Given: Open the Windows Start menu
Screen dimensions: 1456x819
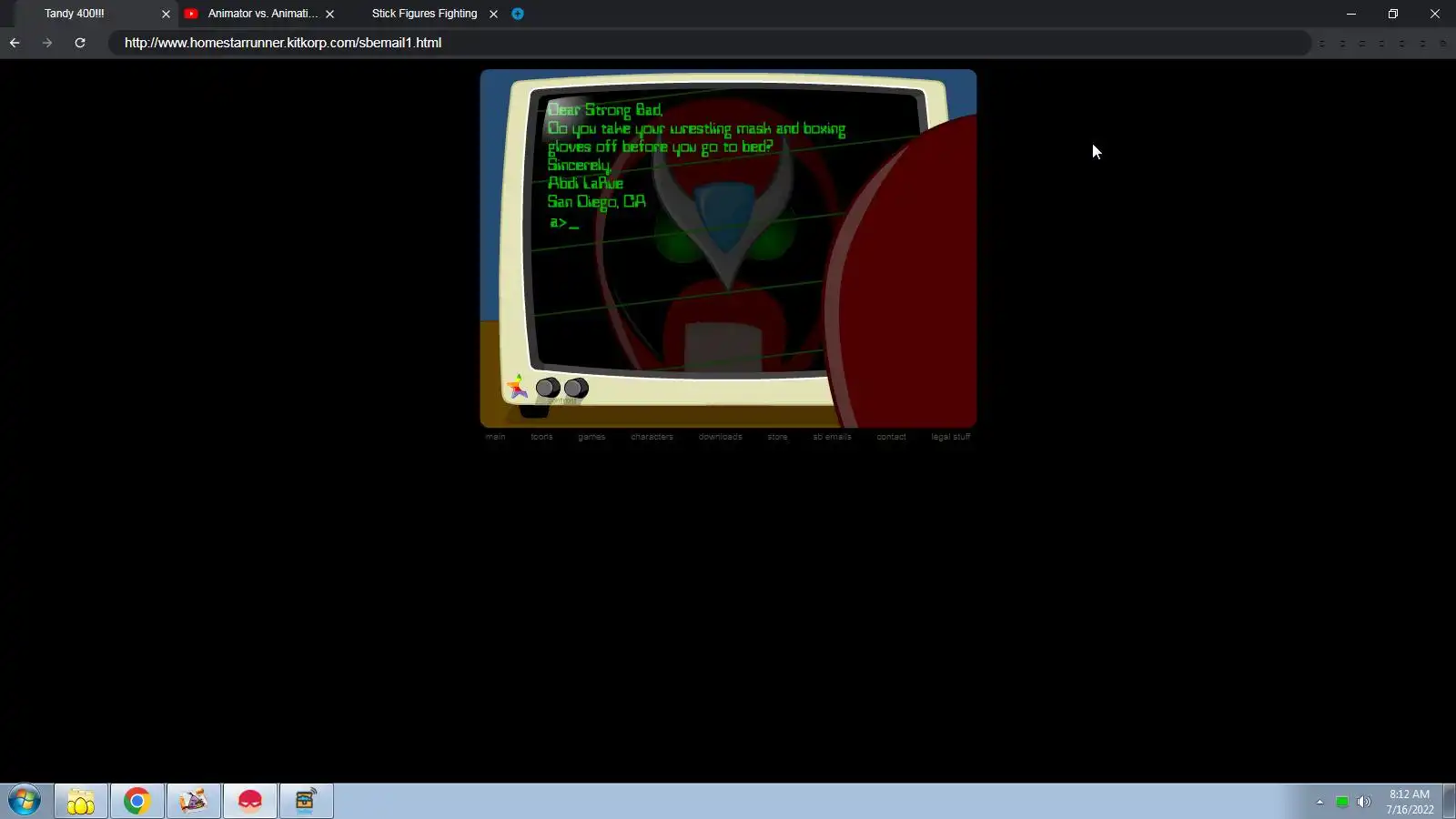Looking at the screenshot, I should tap(25, 801).
